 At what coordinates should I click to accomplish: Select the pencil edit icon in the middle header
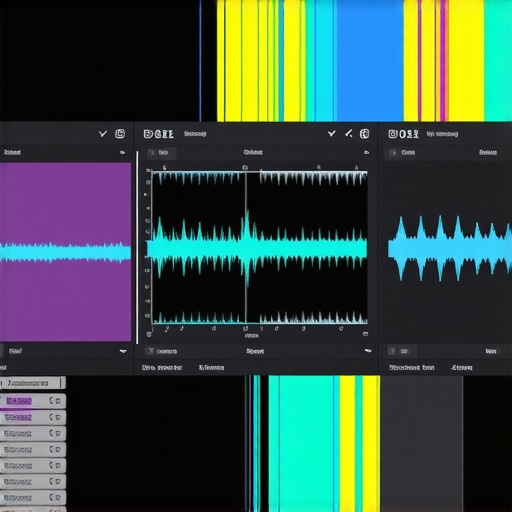pos(348,134)
